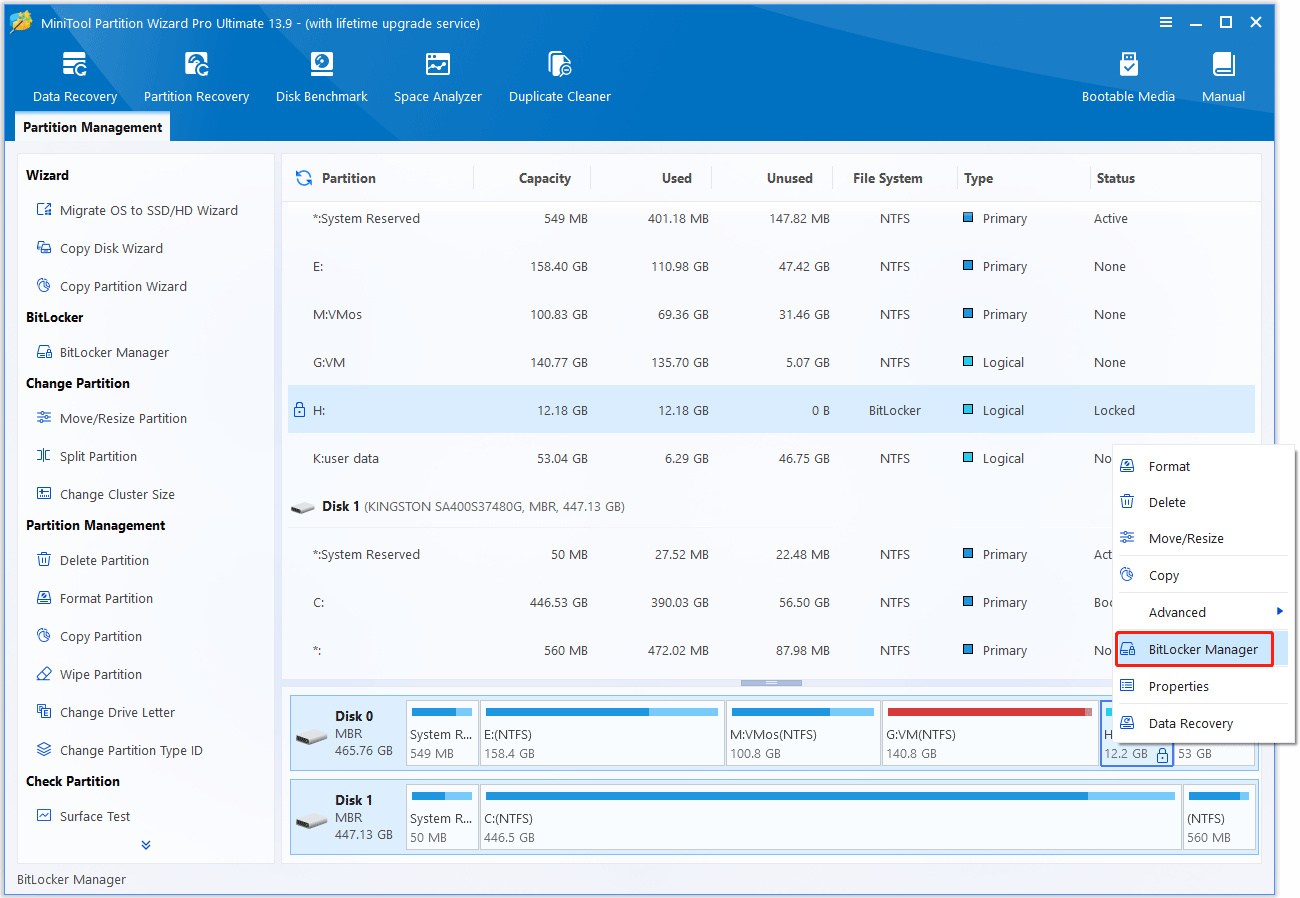
Task: Click the Disk 1 drive icon in disk map
Action: coord(311,822)
